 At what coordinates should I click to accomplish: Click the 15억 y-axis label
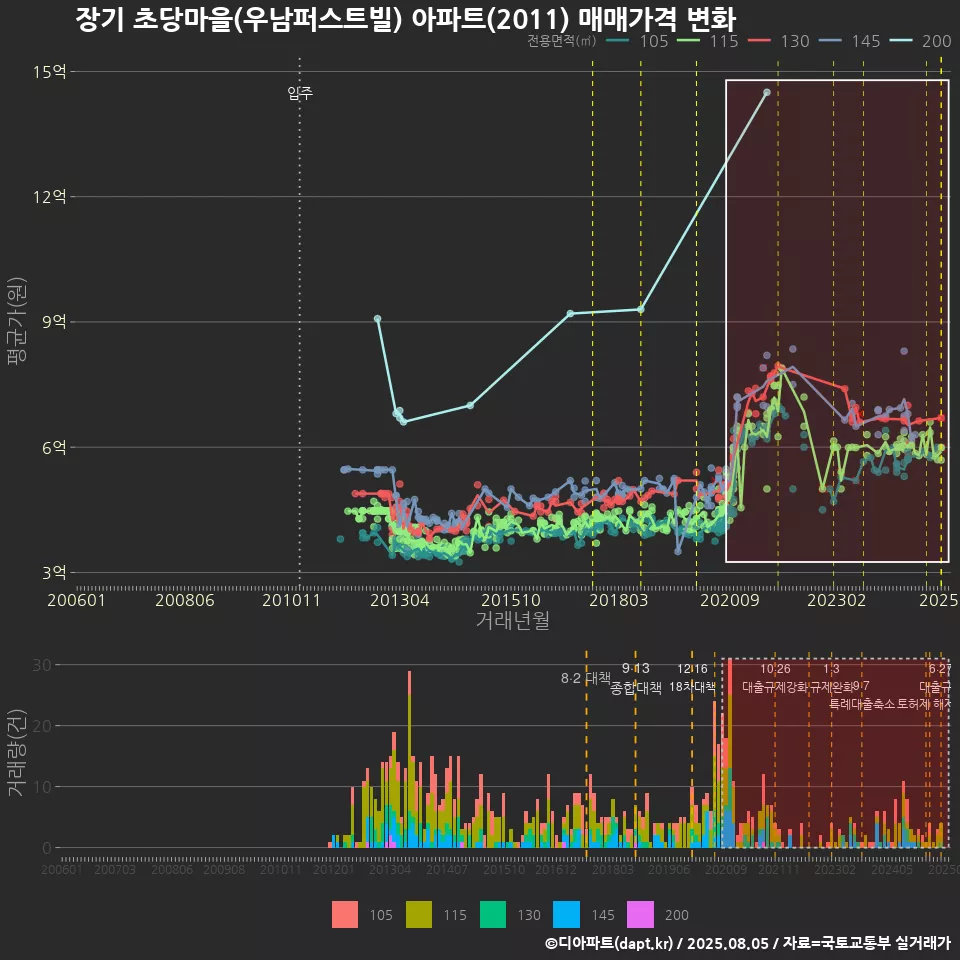[x=50, y=72]
